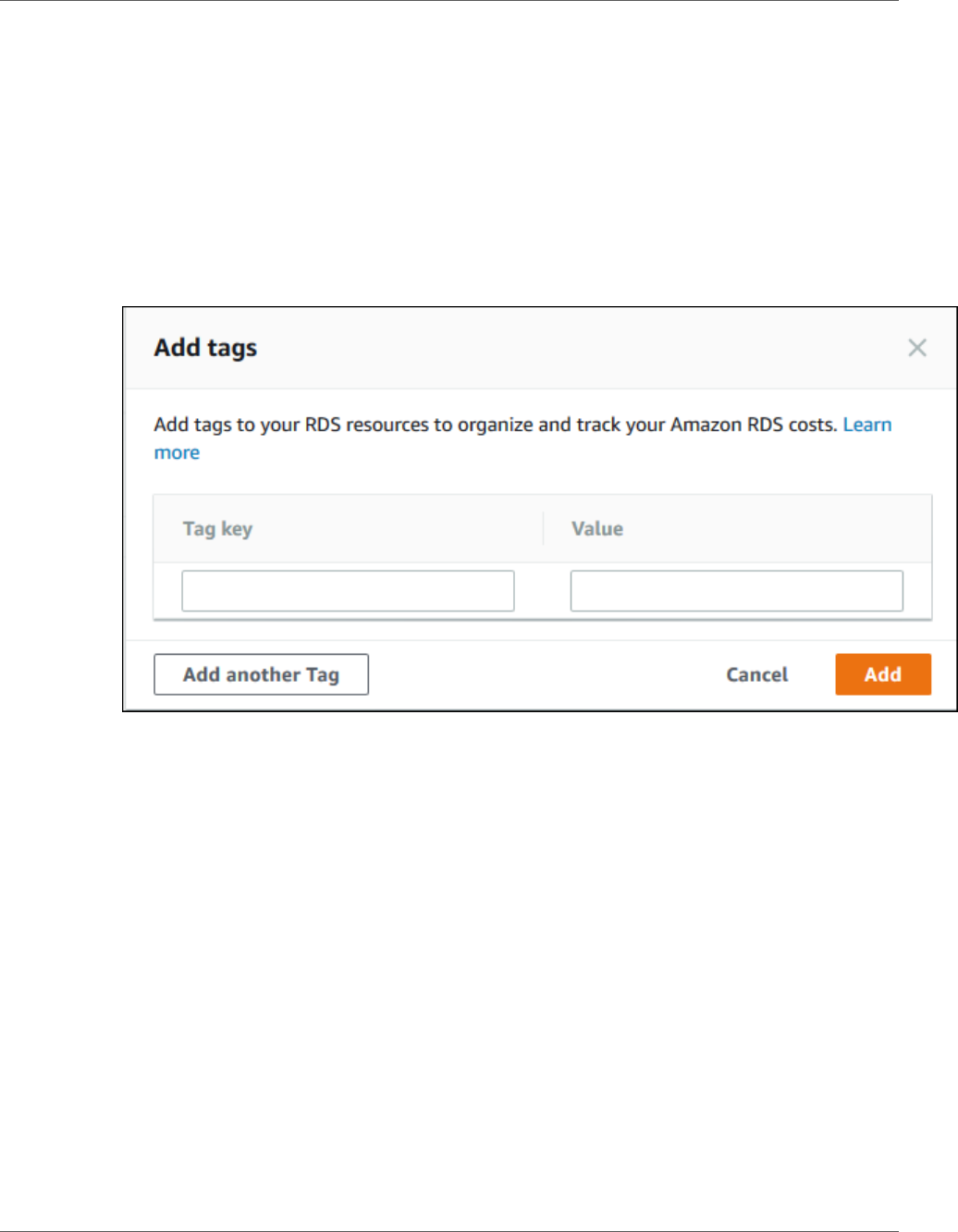958x1232 pixels.
Task: Focus the Value input field
Action: [736, 591]
